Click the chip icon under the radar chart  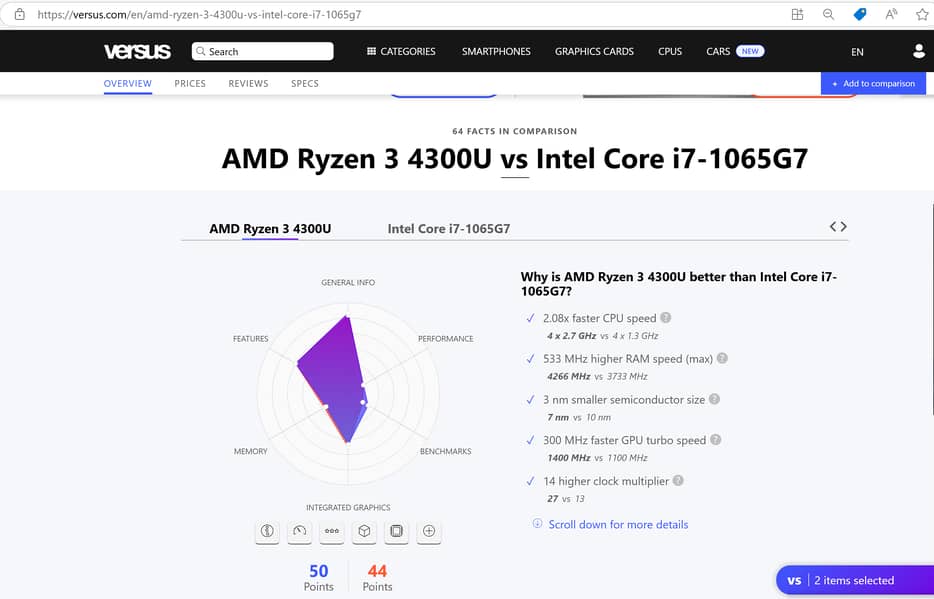pos(397,531)
